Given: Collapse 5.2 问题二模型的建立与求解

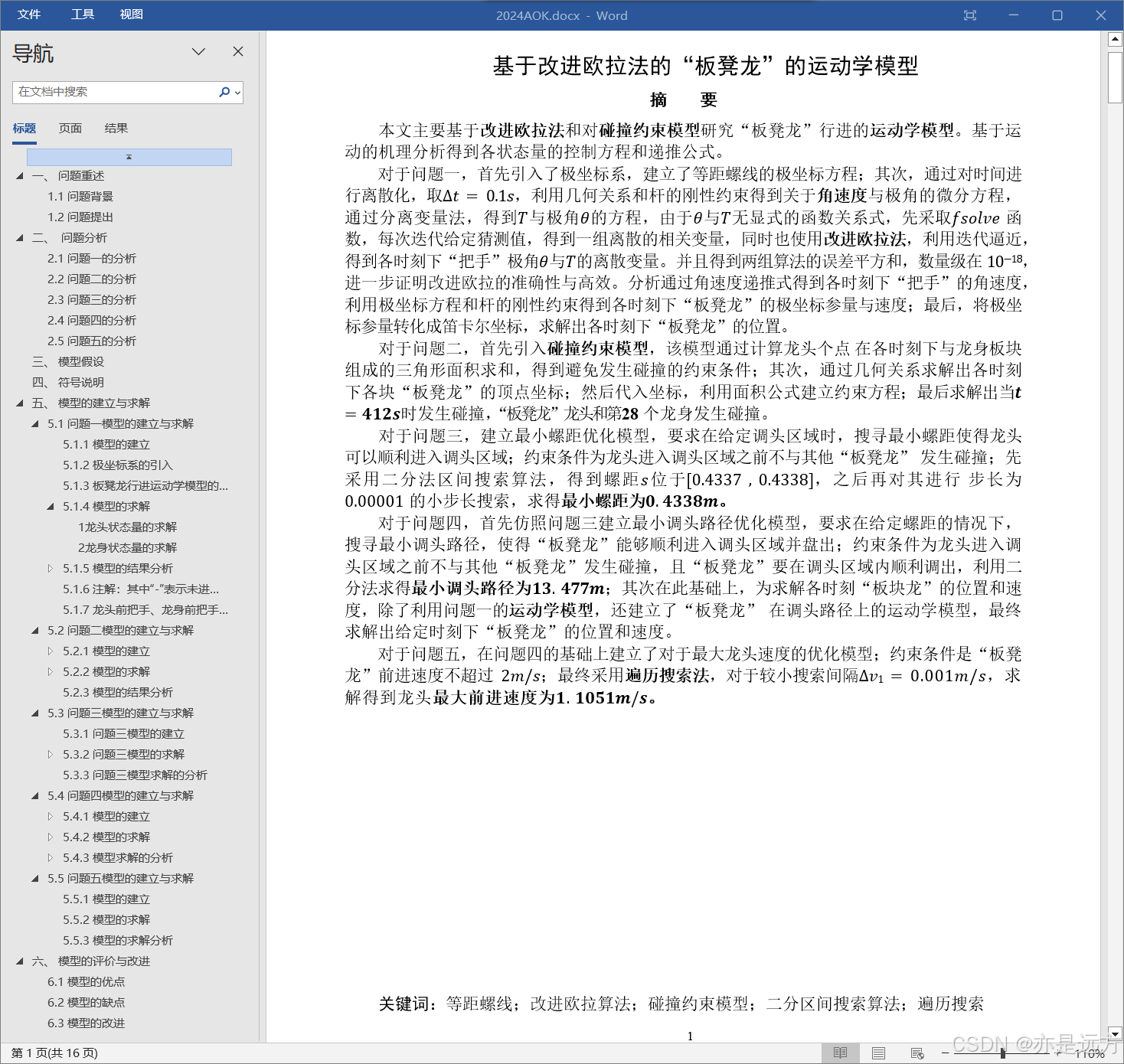Looking at the screenshot, I should pyautogui.click(x=35, y=631).
